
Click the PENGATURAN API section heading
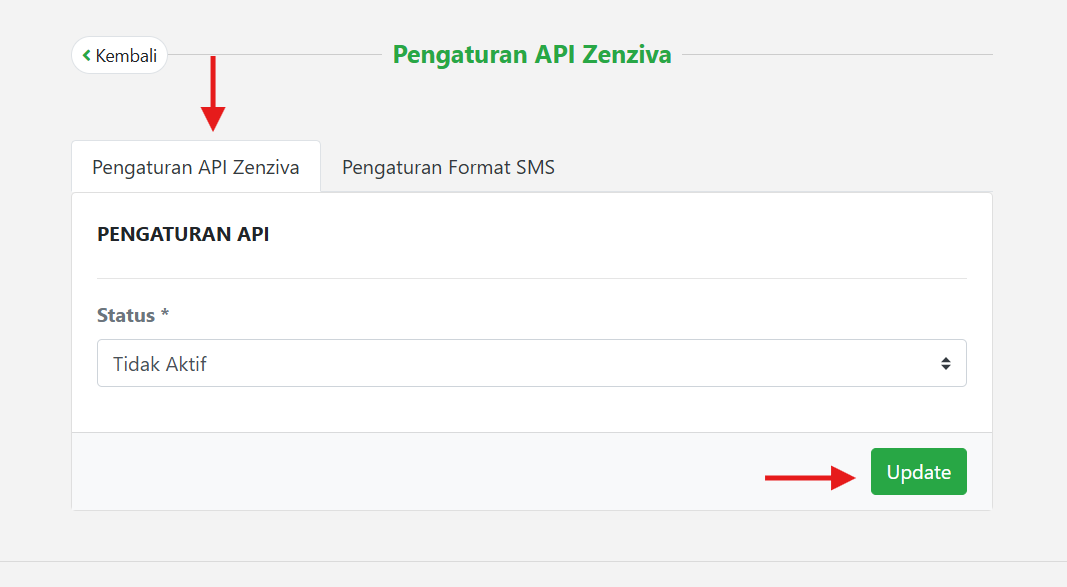[x=183, y=234]
